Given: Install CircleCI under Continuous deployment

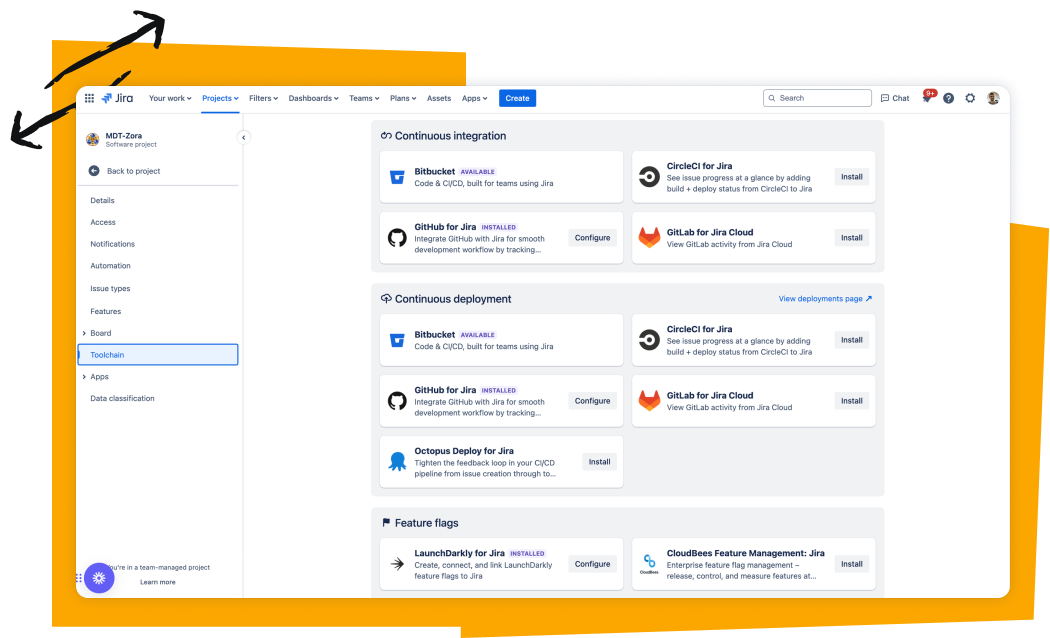Looking at the screenshot, I should click(851, 340).
